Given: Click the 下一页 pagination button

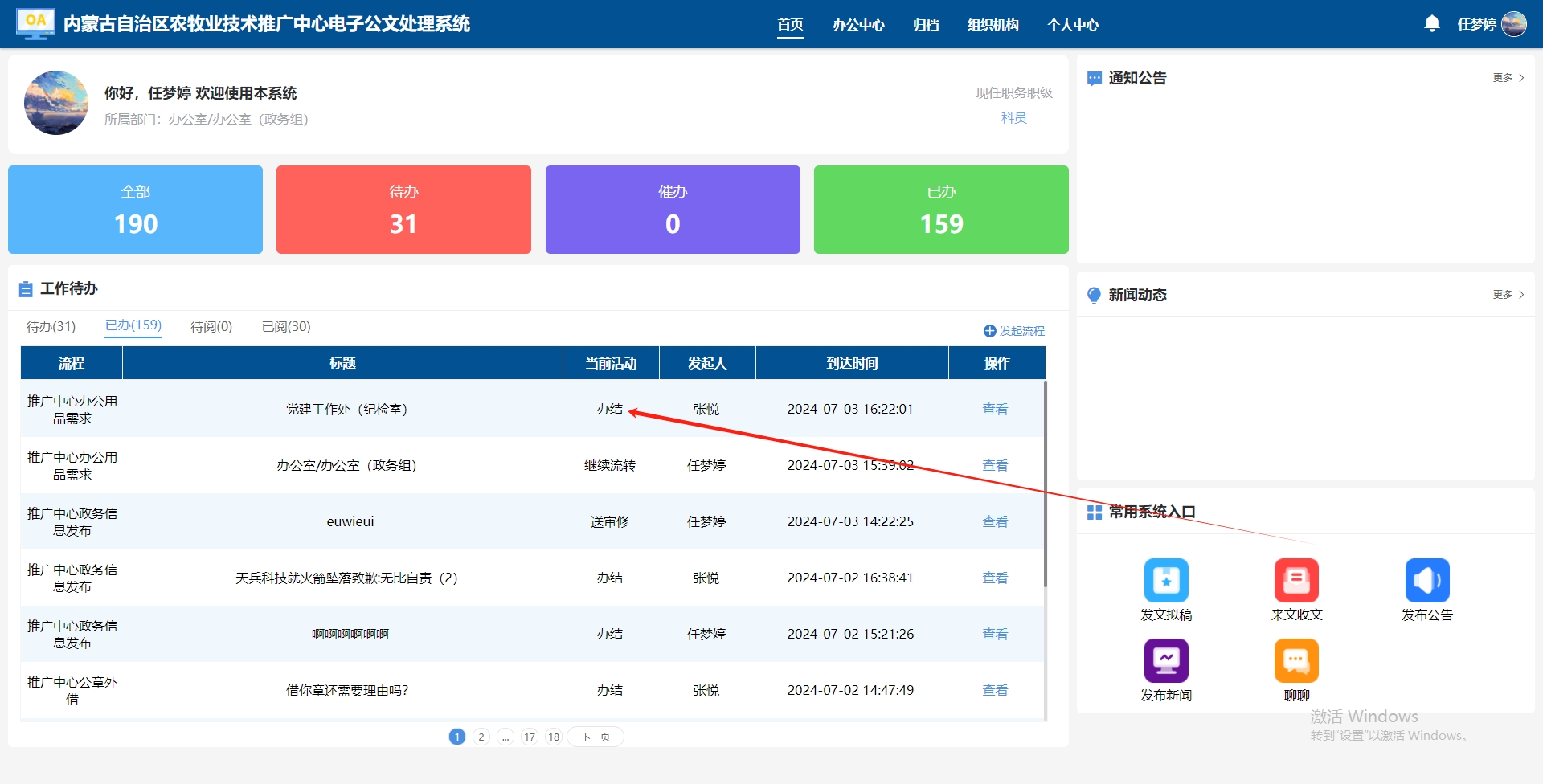Looking at the screenshot, I should [x=595, y=737].
